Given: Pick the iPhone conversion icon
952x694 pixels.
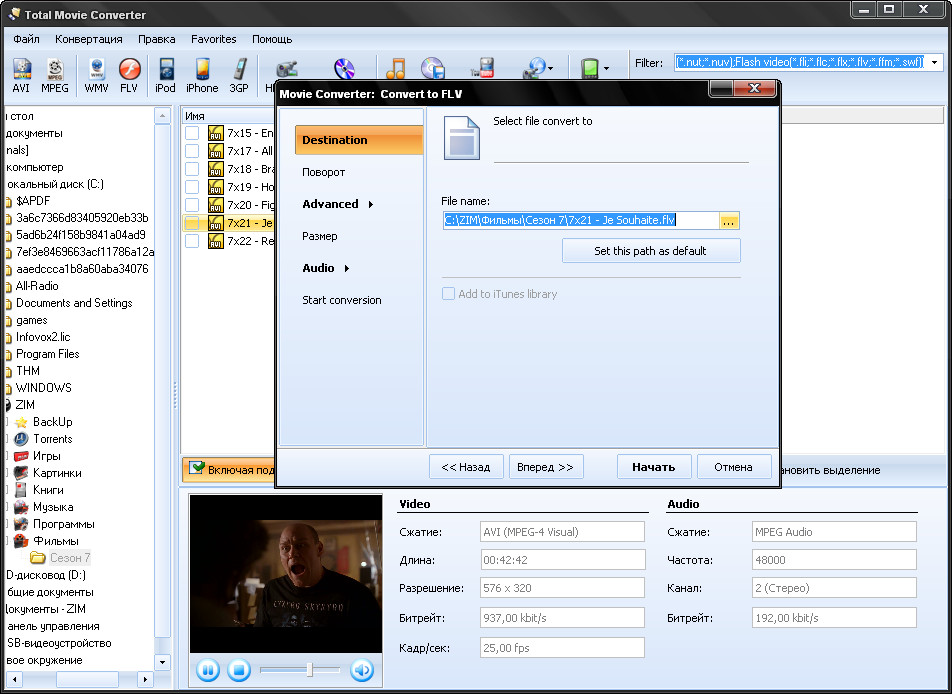Looking at the screenshot, I should 202,75.
